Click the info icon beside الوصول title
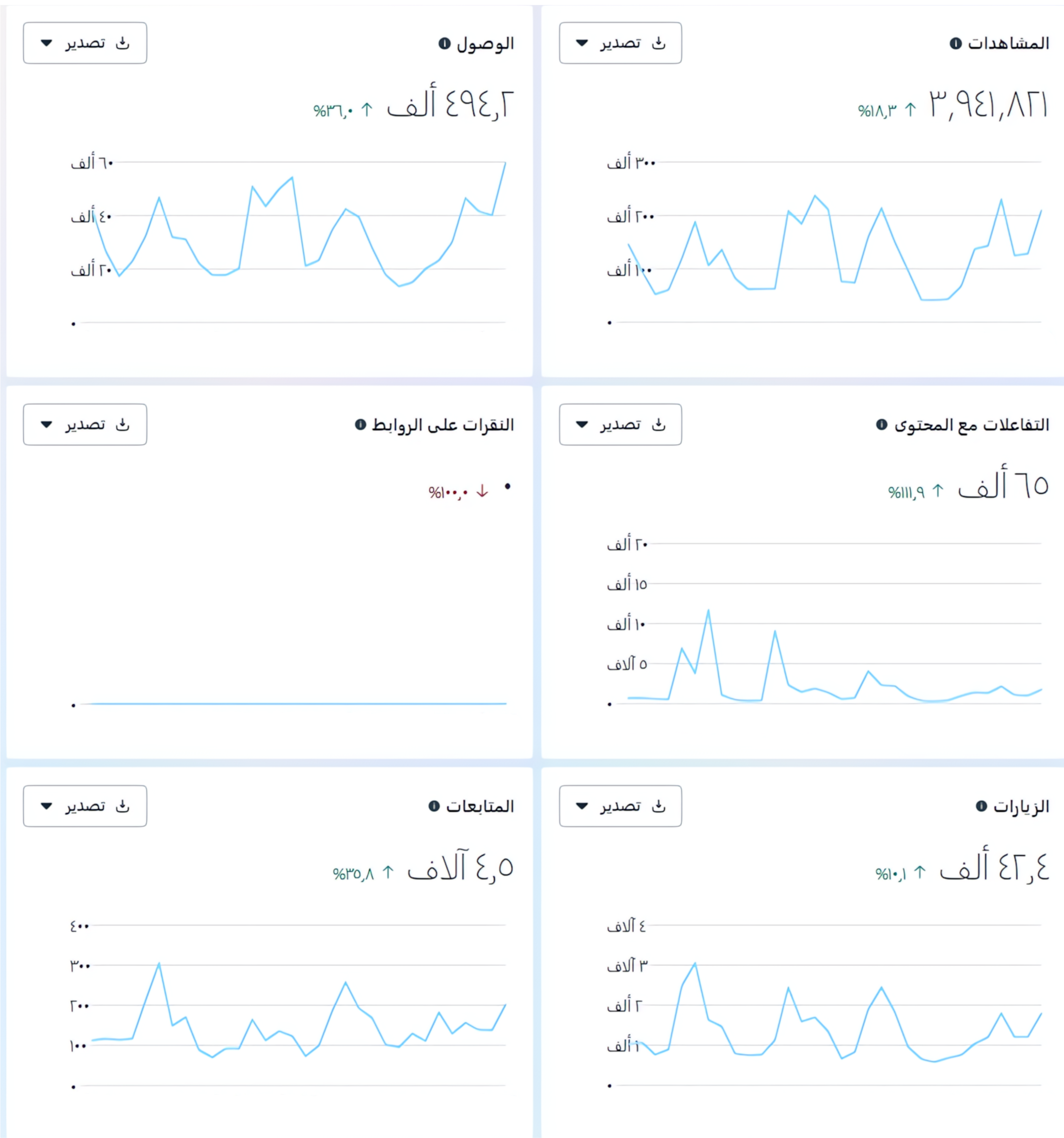The height and width of the screenshot is (1138, 1064). click(x=444, y=44)
